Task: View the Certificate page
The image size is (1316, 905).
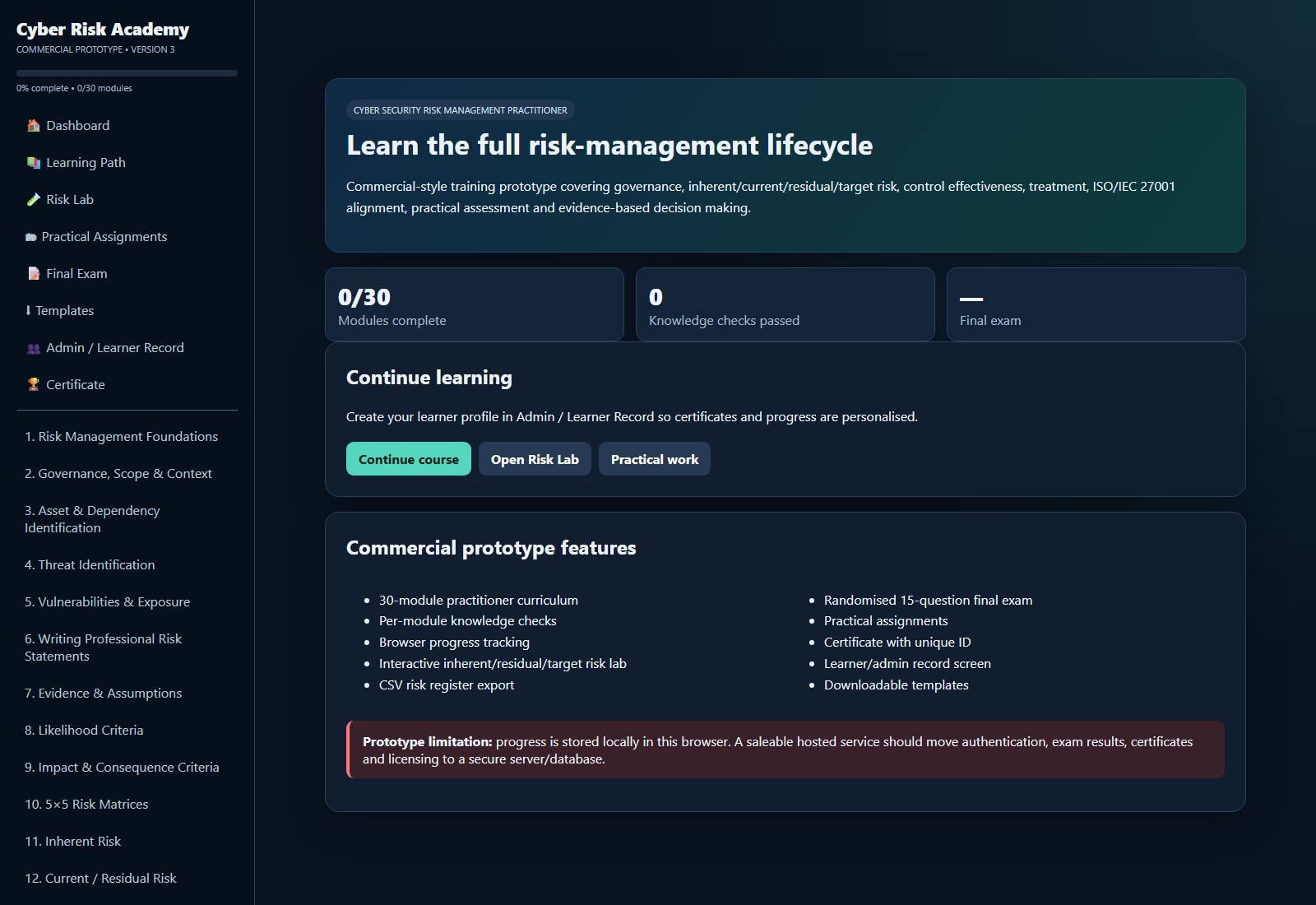Action: pyautogui.click(x=127, y=384)
